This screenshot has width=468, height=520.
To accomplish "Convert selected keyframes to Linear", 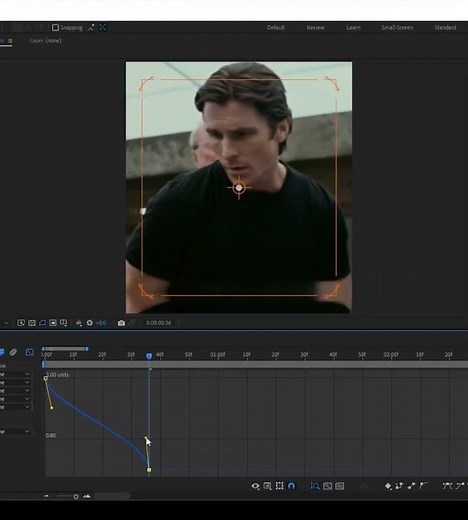I will (x=411, y=486).
